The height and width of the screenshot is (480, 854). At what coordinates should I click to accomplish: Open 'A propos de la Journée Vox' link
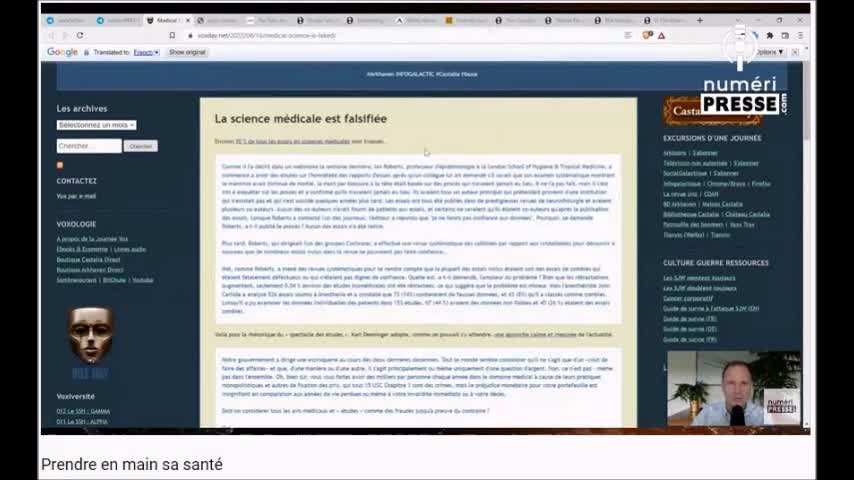click(x=92, y=239)
